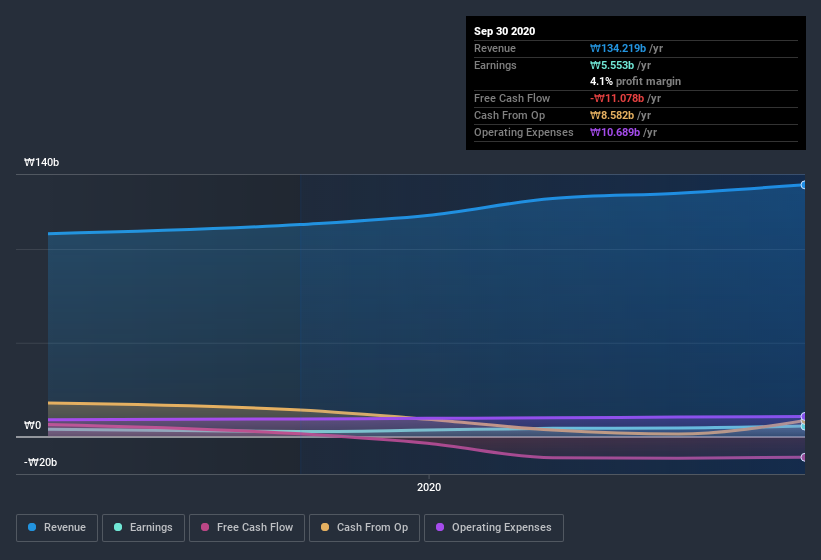Click the ₩10.689b operating expenses value
The height and width of the screenshot is (560, 821).
[x=615, y=132]
